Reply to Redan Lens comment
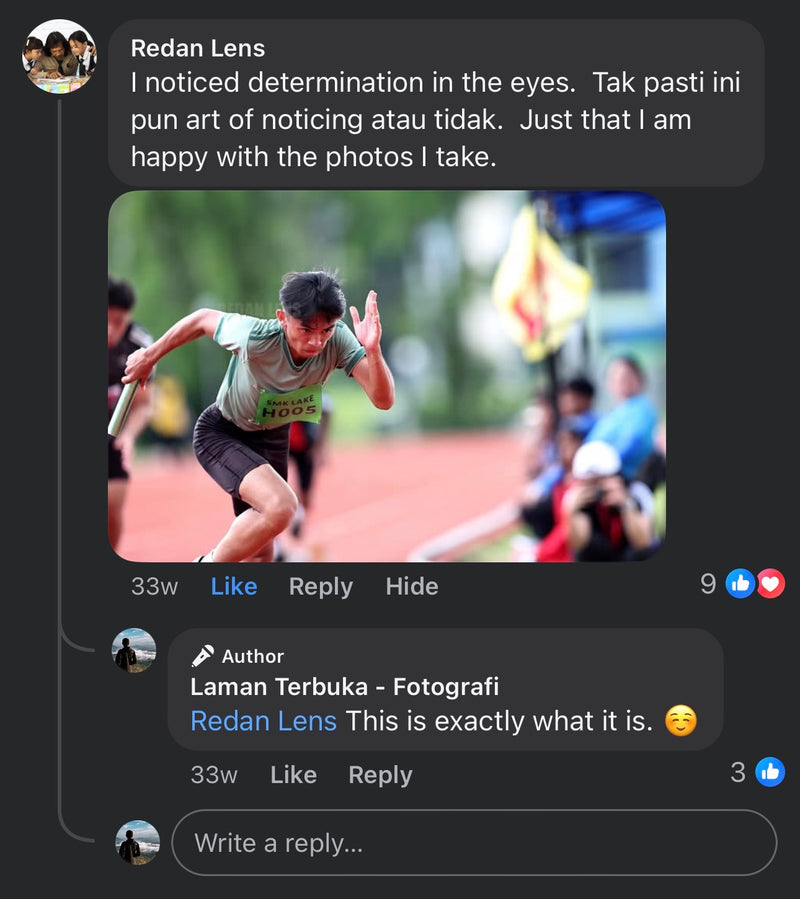The width and height of the screenshot is (800, 899). (320, 586)
